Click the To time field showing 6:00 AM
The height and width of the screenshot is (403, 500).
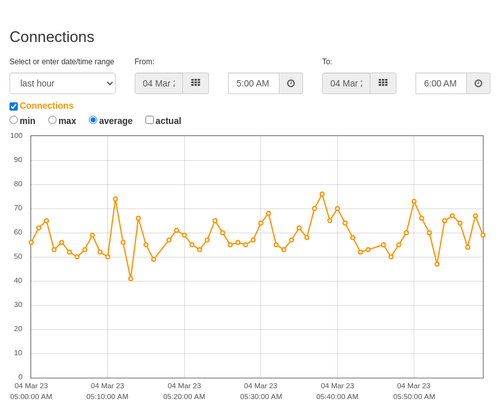click(x=441, y=83)
